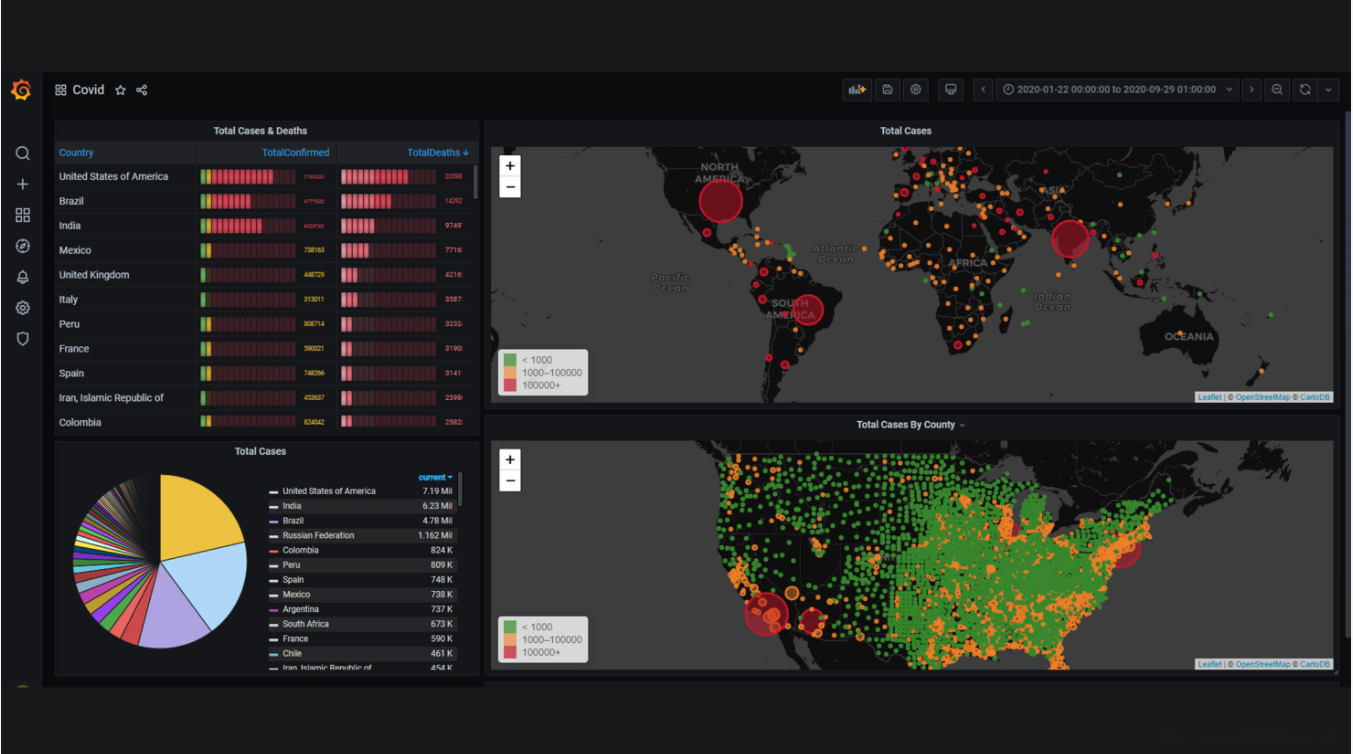Toggle Chile series in pie legend

291,654
